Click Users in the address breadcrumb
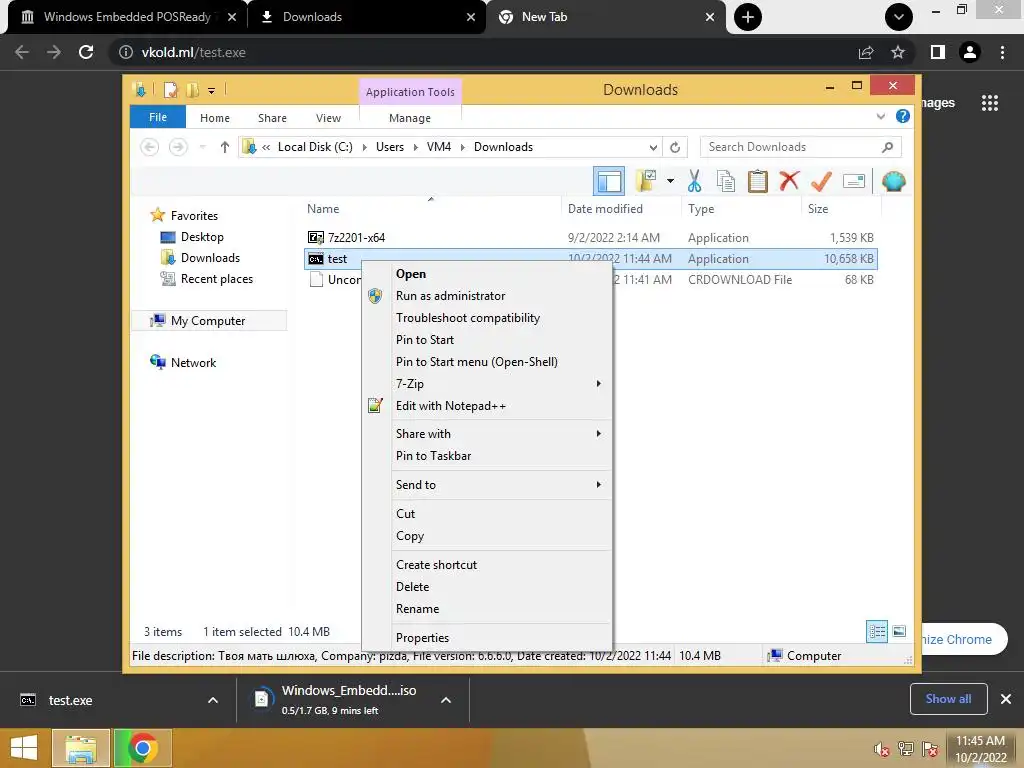This screenshot has width=1024, height=768. [390, 147]
